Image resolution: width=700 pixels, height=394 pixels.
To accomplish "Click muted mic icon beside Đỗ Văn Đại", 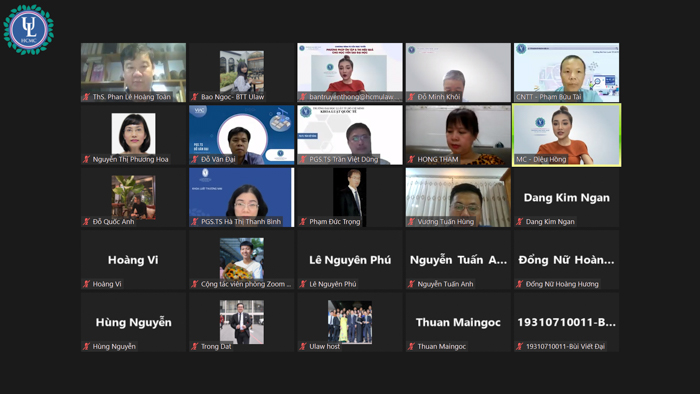I will tap(195, 159).
